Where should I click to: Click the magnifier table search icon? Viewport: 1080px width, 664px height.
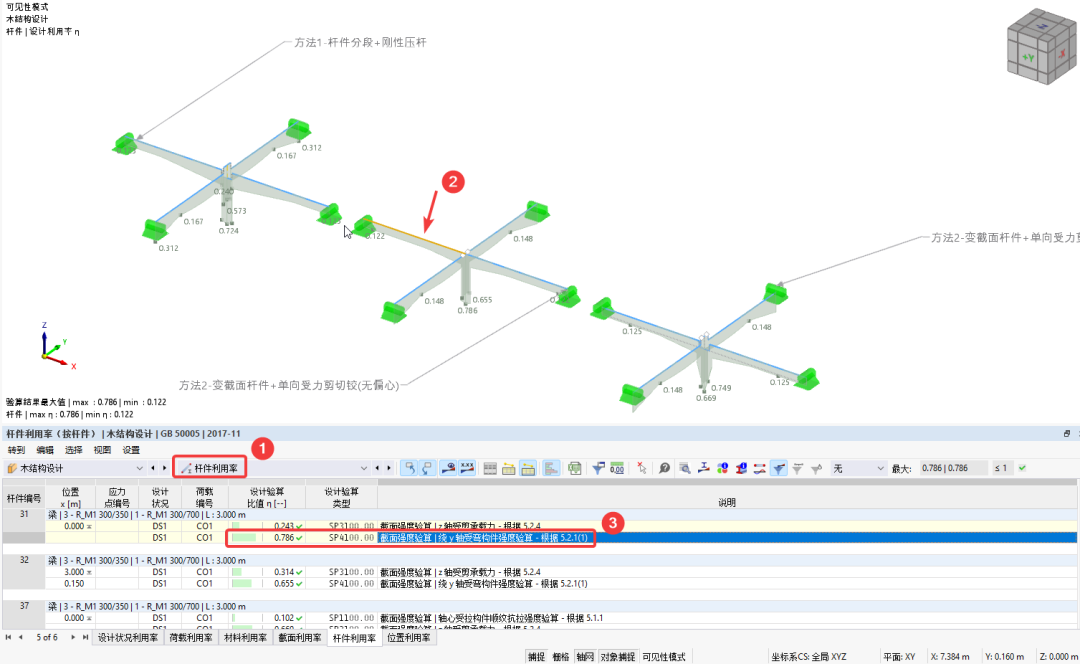(685, 468)
